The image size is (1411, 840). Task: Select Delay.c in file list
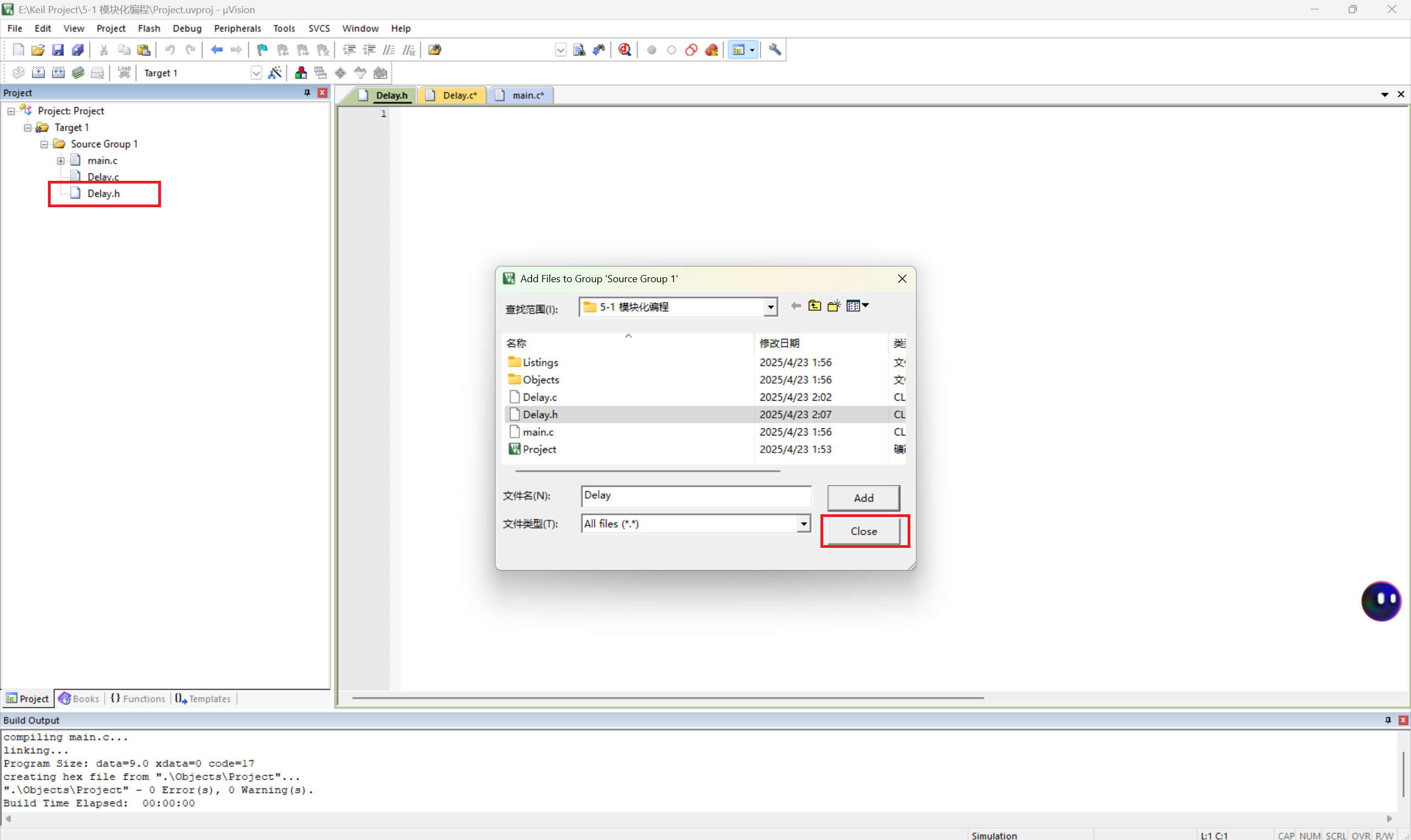[x=540, y=397]
